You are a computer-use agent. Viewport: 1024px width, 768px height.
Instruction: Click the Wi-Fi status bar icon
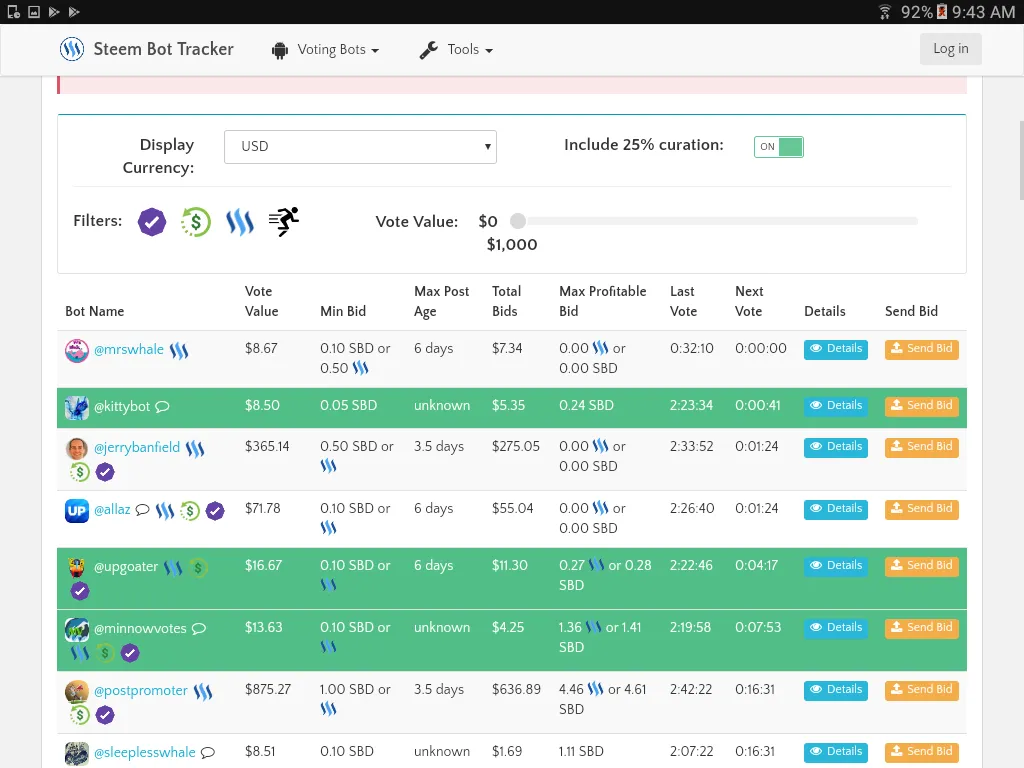click(x=884, y=12)
